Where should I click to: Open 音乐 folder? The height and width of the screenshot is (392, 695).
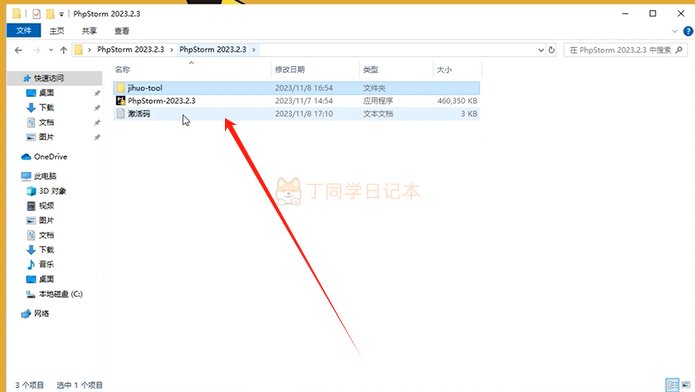(x=46, y=264)
